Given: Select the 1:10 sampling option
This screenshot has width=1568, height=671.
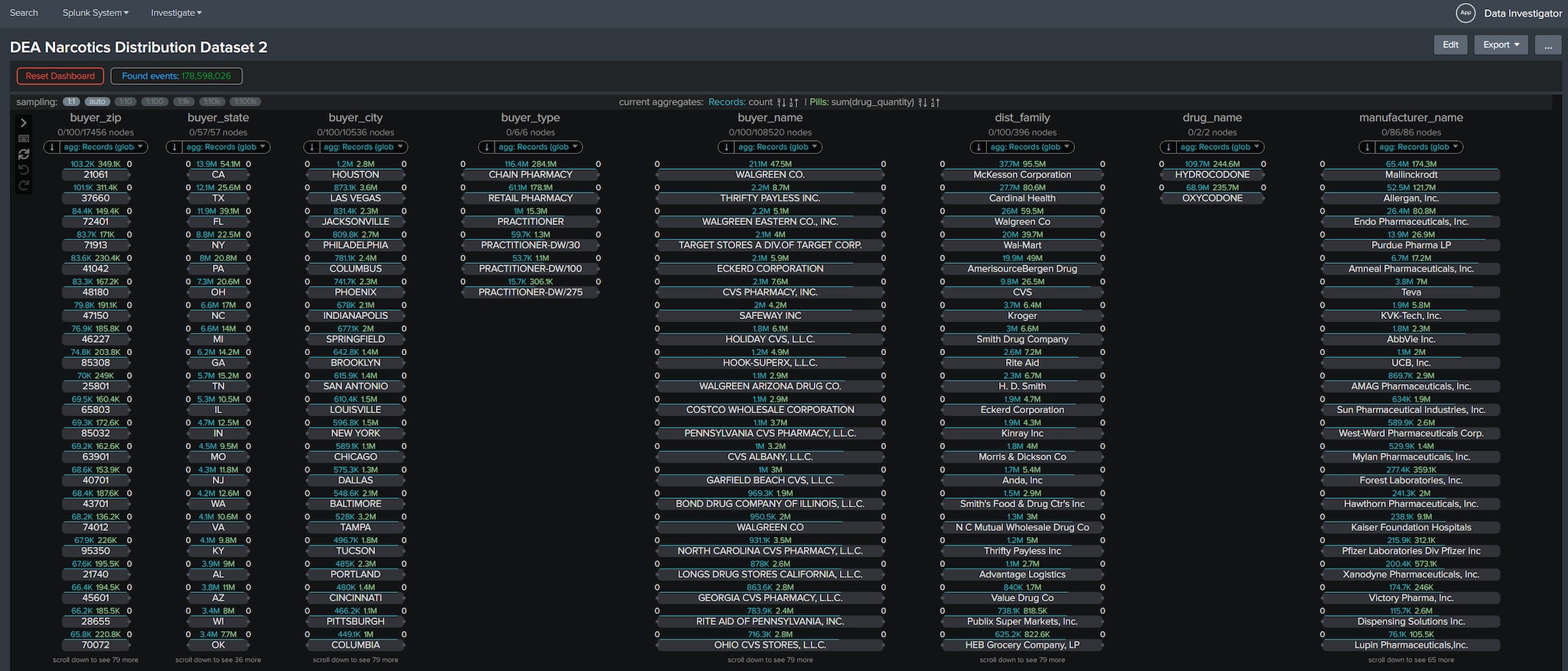Looking at the screenshot, I should [x=126, y=102].
